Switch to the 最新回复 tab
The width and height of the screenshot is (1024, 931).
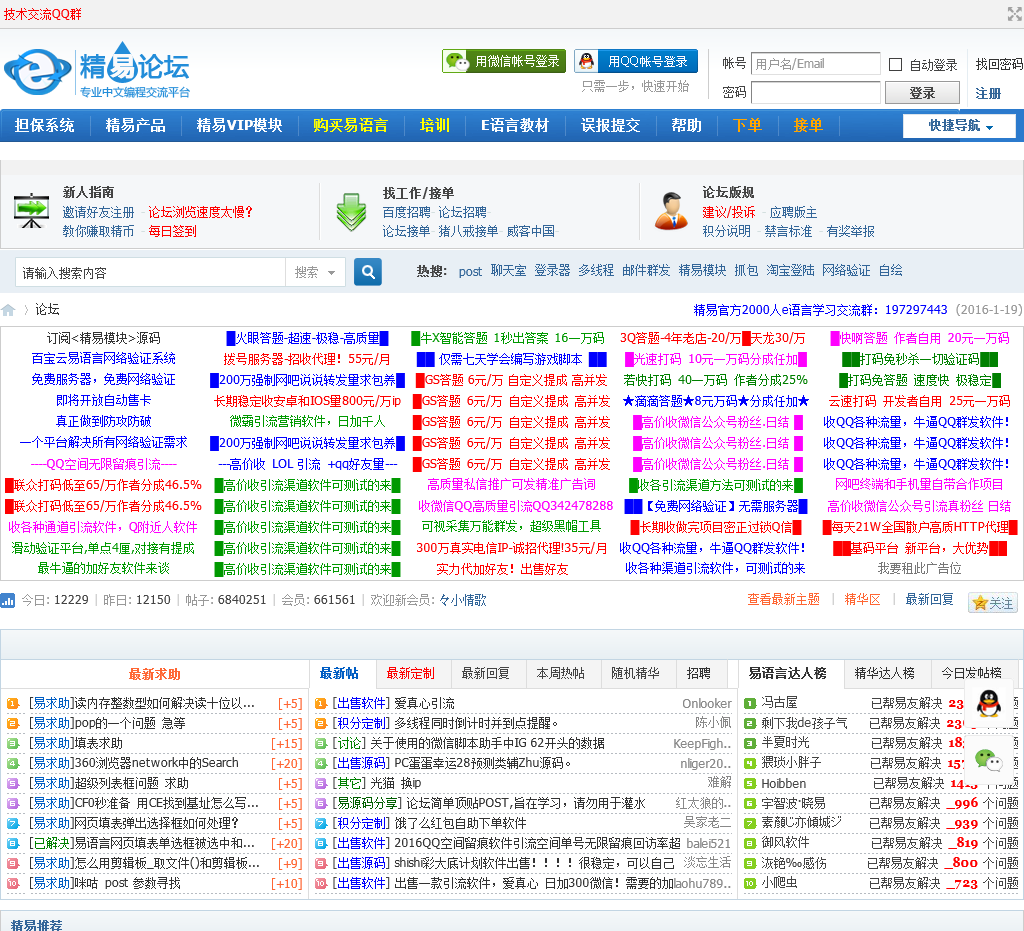click(485, 673)
